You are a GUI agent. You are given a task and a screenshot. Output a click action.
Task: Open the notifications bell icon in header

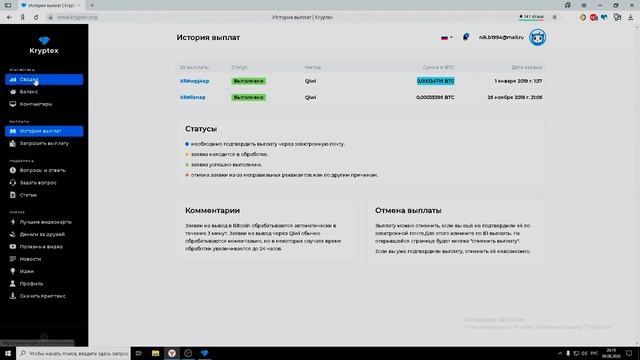click(x=466, y=37)
